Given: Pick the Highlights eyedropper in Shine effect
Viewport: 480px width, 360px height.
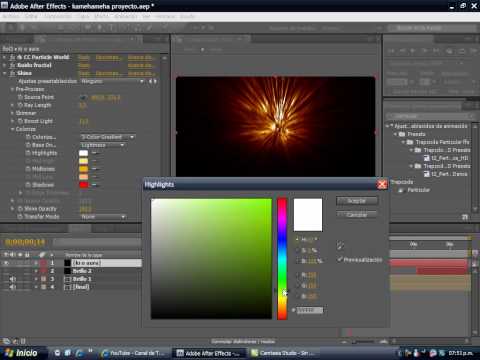Looking at the screenshot, I should 94,153.
